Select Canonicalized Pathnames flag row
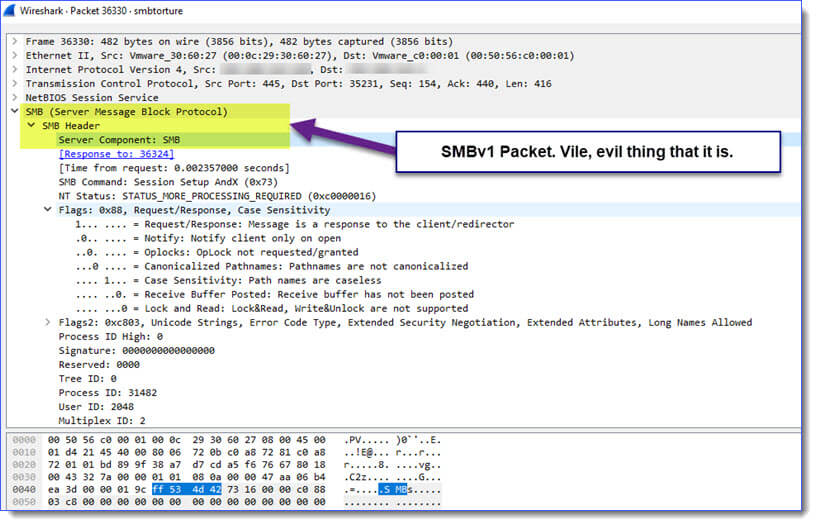The height and width of the screenshot is (526, 817). pyautogui.click(x=271, y=266)
